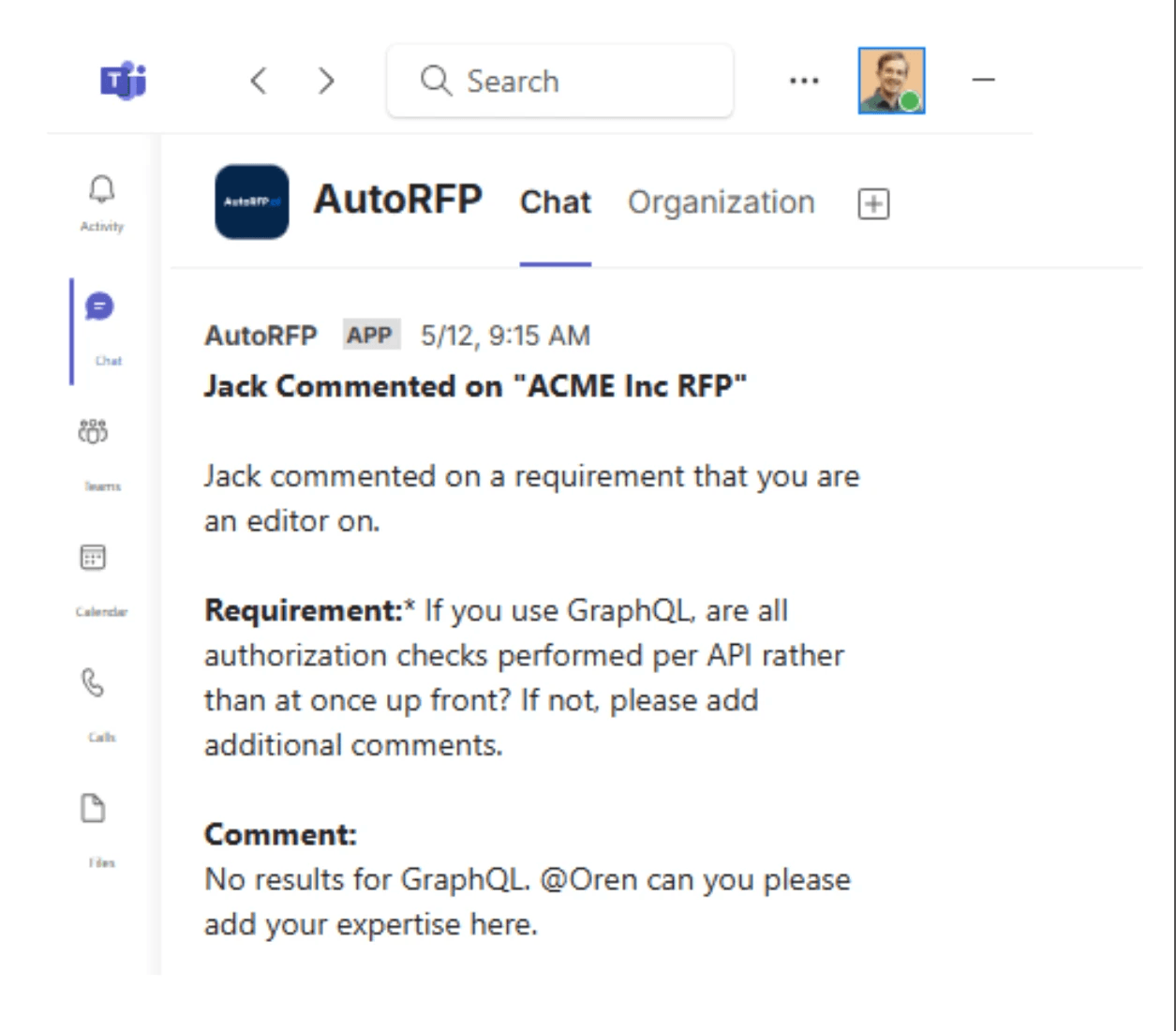This screenshot has width=1176, height=1031.
Task: Navigate forward with the right arrow
Action: point(326,81)
